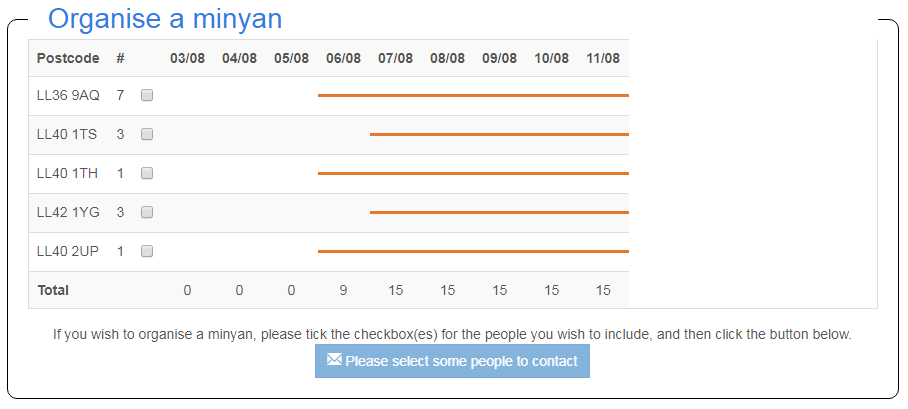This screenshot has width=908, height=409.
Task: Click the 06/08 date column header
Action: (343, 59)
